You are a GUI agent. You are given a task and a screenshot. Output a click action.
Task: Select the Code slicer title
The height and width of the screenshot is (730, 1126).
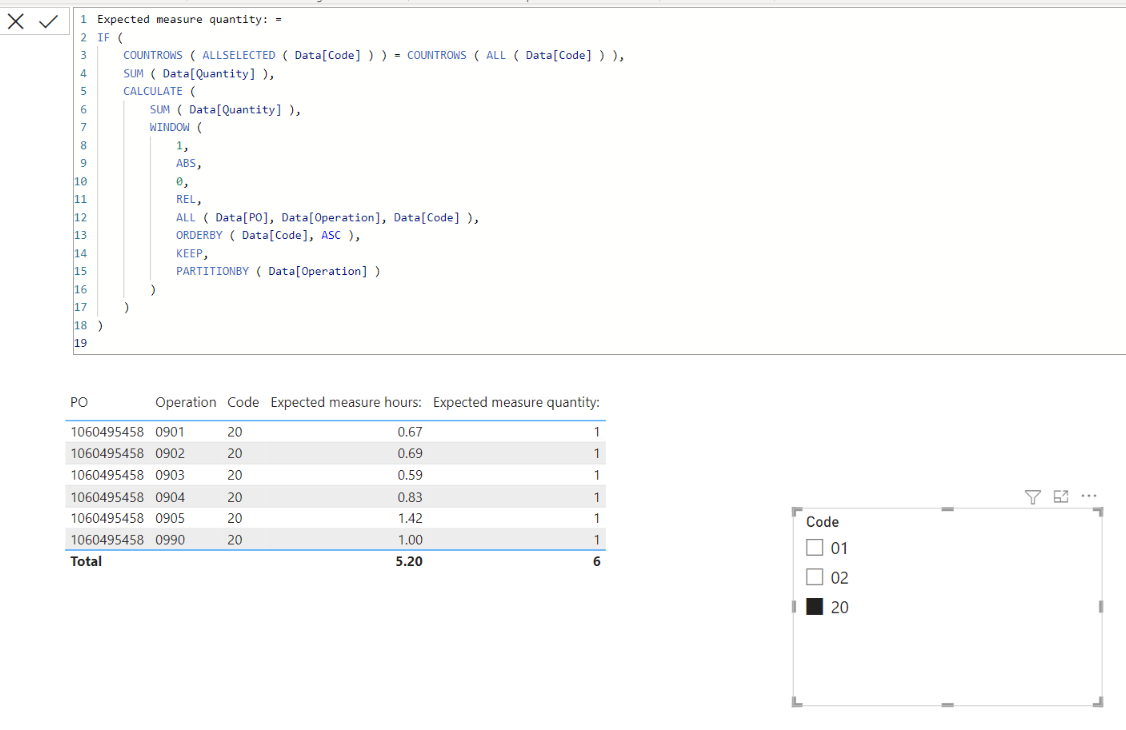pos(822,522)
